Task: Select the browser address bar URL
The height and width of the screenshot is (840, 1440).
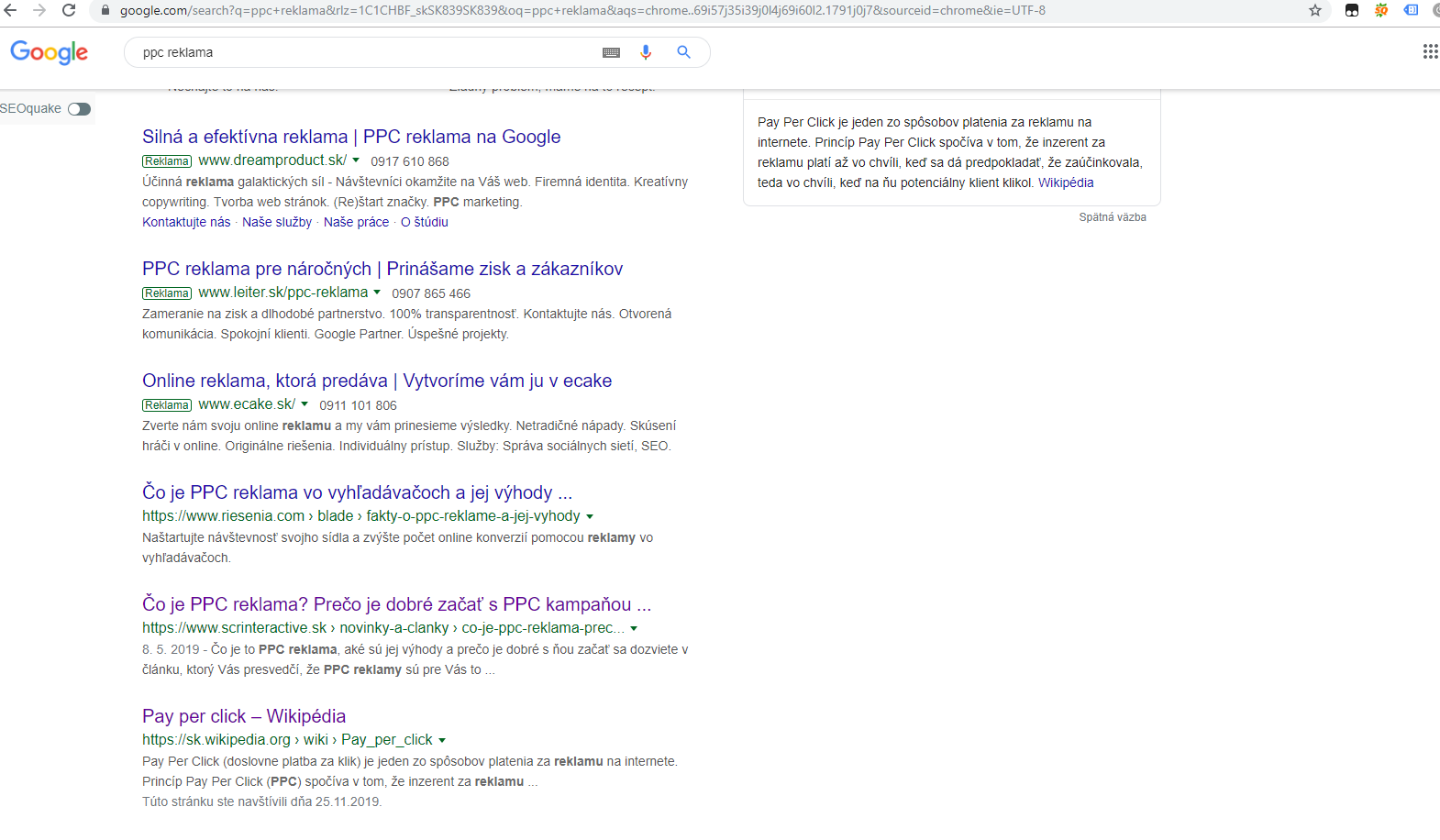Action: 582,11
